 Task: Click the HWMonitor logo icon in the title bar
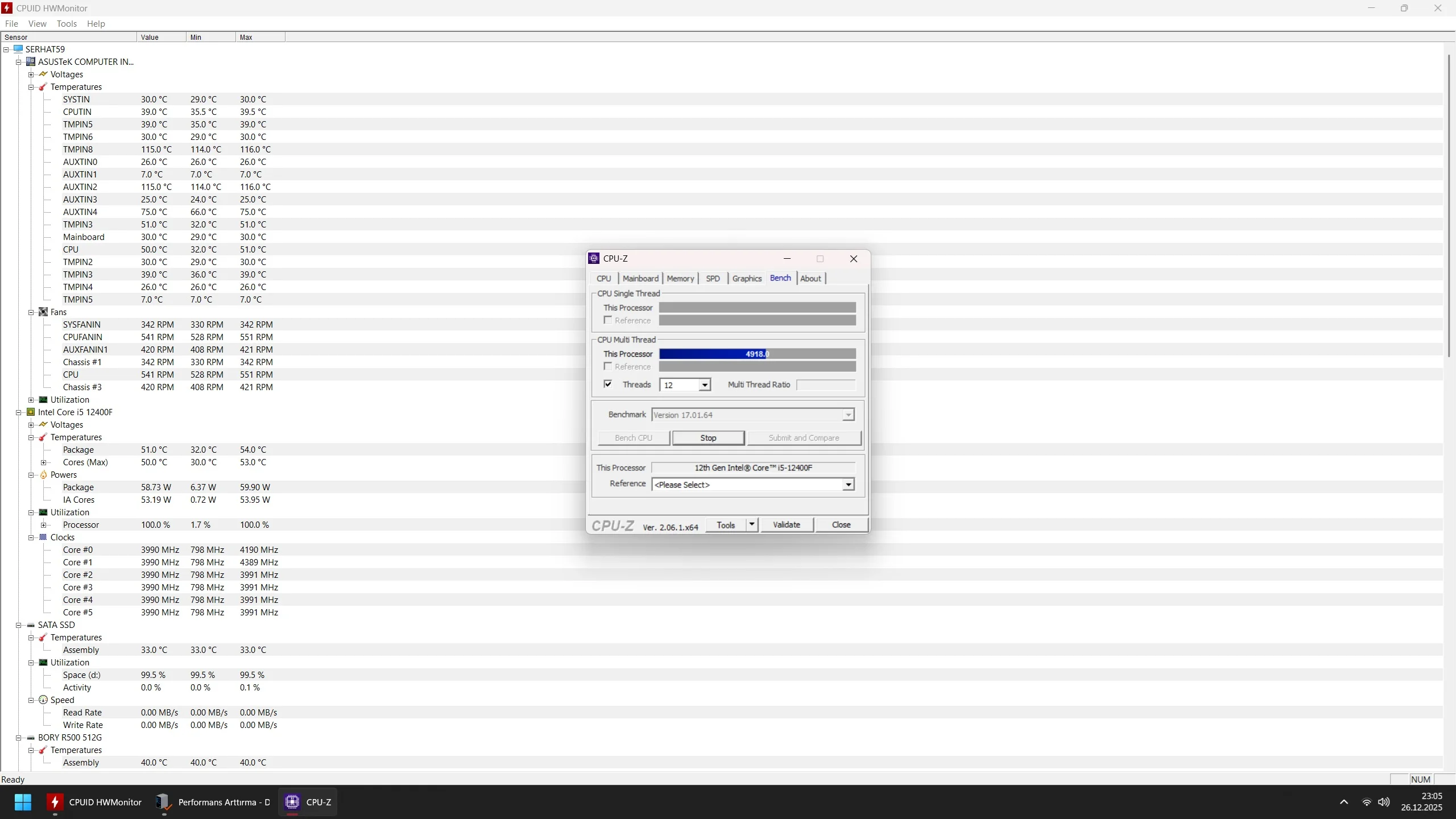pyautogui.click(x=7, y=8)
